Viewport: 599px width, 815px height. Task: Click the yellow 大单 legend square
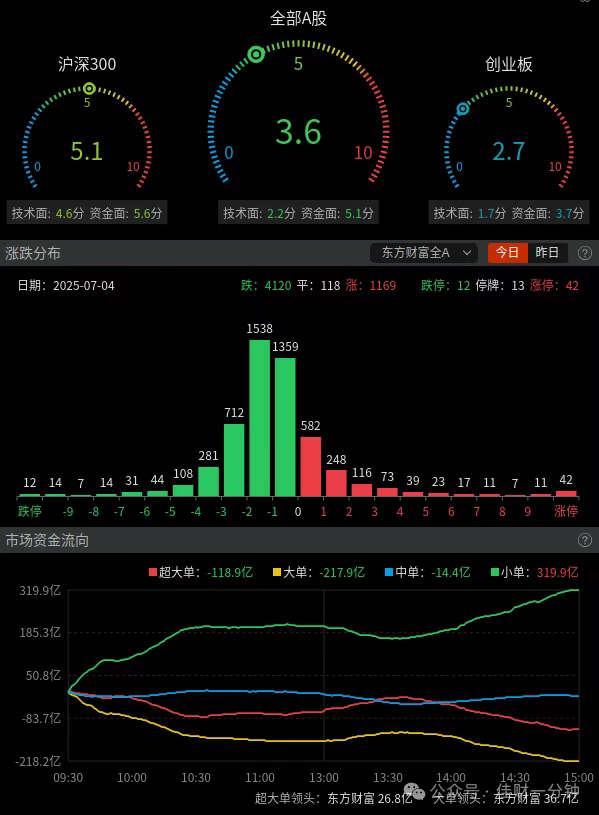point(277,572)
